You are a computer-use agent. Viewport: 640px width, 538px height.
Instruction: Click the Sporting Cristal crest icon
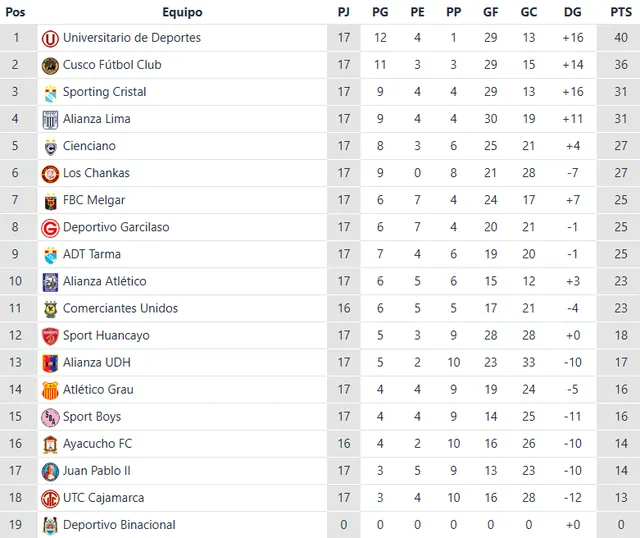50,92
